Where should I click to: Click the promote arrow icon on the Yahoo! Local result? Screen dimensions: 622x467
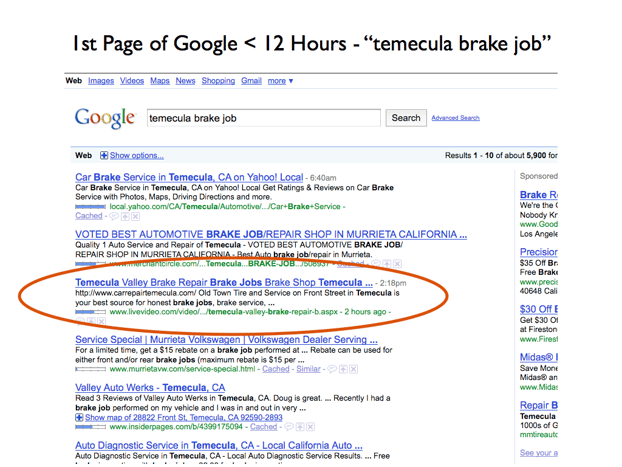tap(125, 216)
